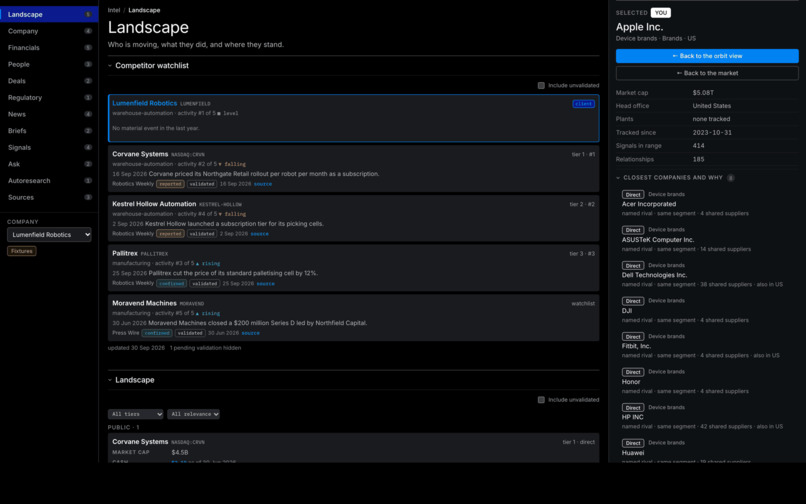Open the Deals sidebar item
The height and width of the screenshot is (504, 806).
click(x=49, y=81)
